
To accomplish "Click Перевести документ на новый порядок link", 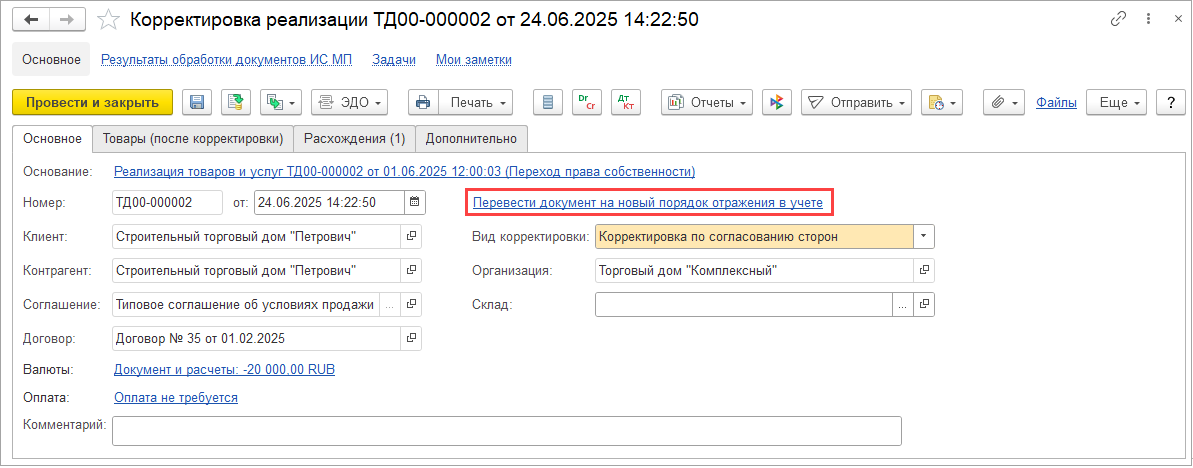I will (648, 202).
